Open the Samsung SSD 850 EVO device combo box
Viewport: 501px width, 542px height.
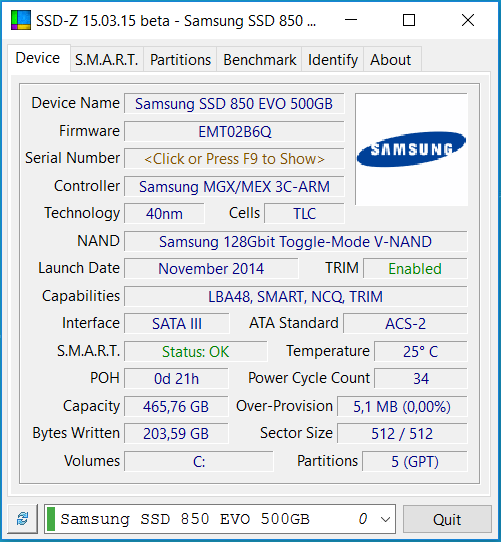220,519
